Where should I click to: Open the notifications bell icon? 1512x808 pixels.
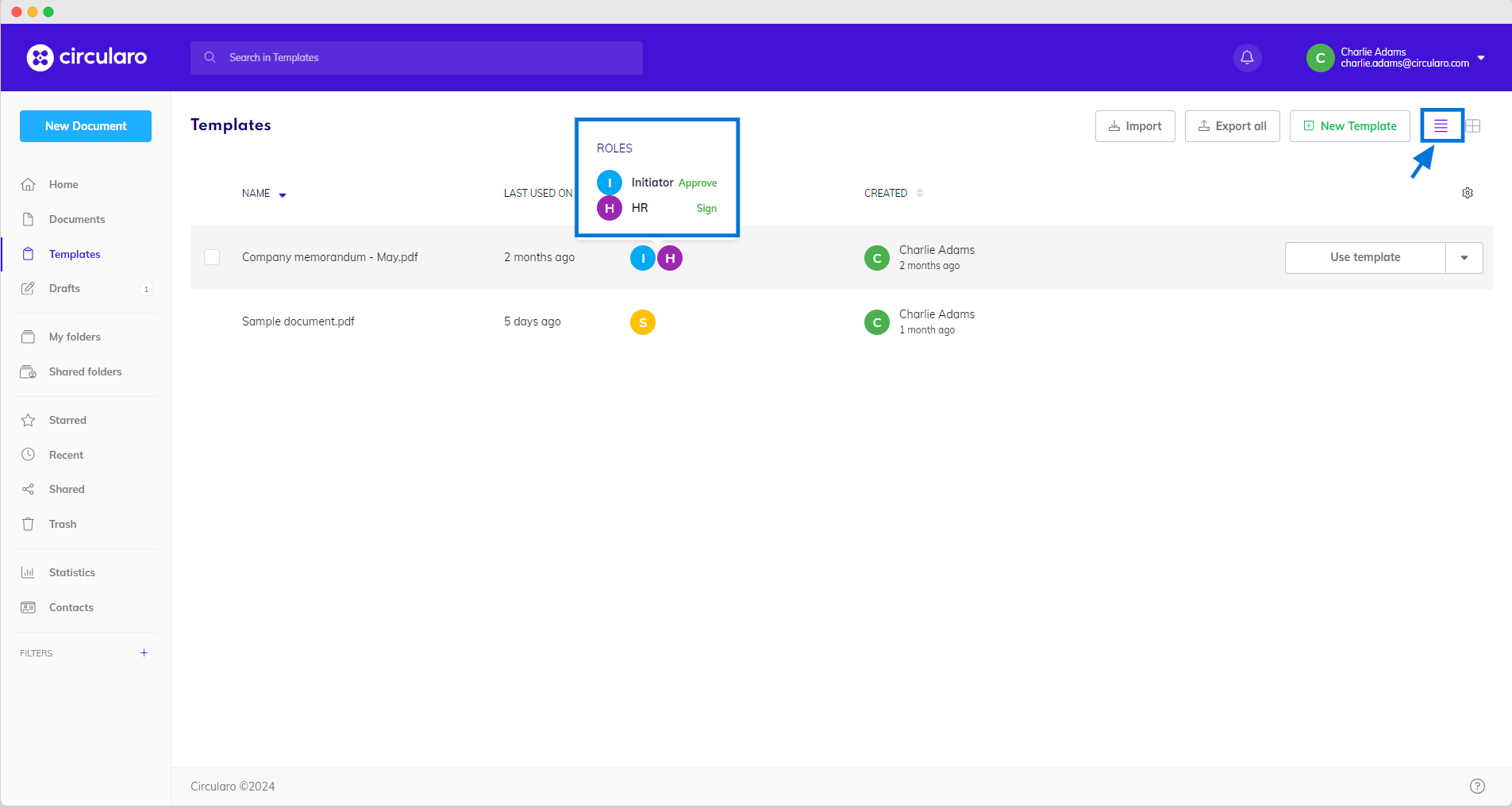coord(1246,57)
